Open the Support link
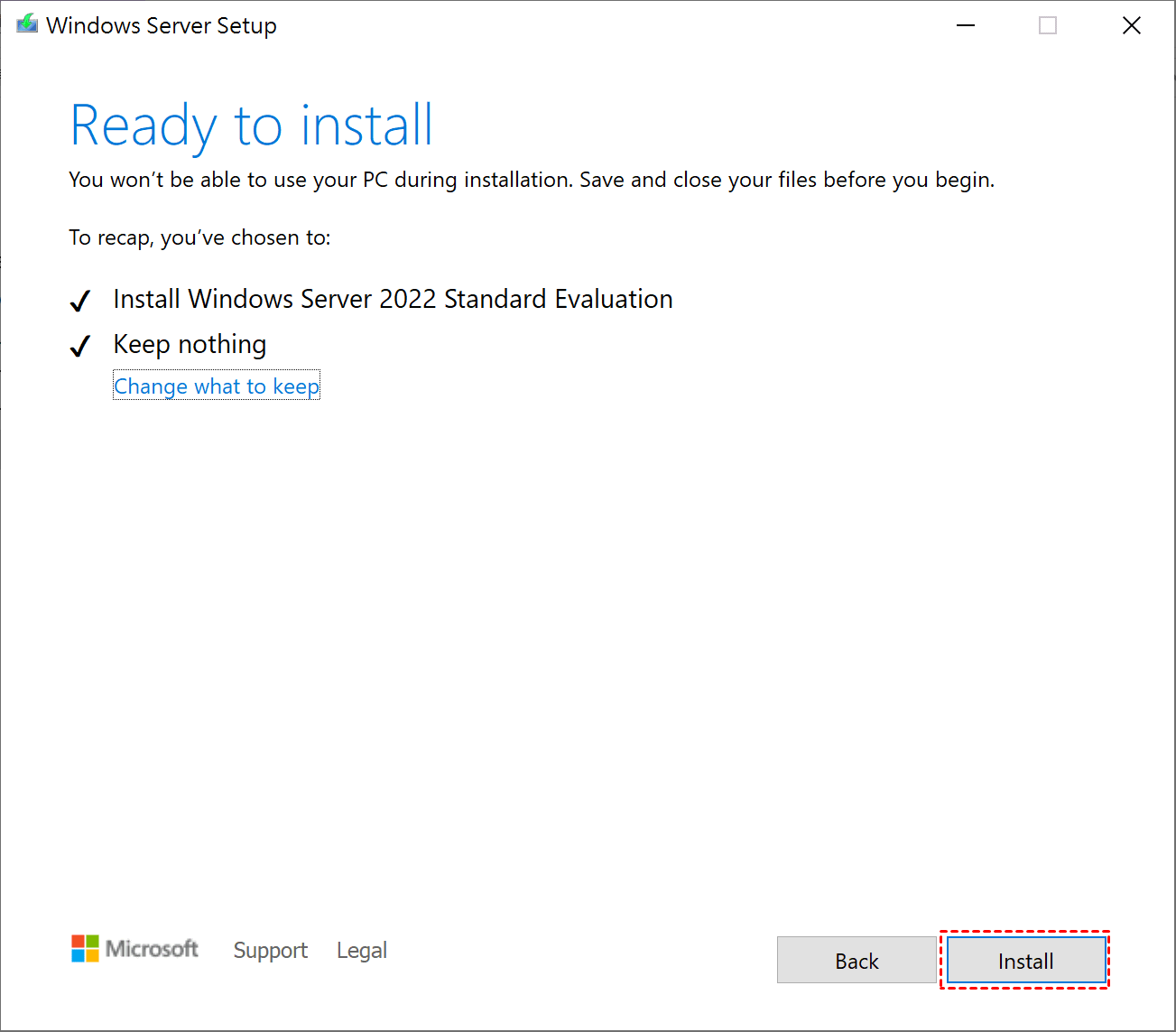 click(271, 950)
